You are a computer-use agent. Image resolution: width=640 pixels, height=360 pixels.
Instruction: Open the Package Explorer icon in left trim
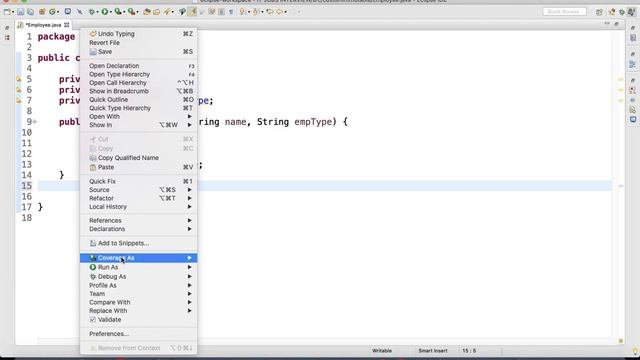pos(7,38)
